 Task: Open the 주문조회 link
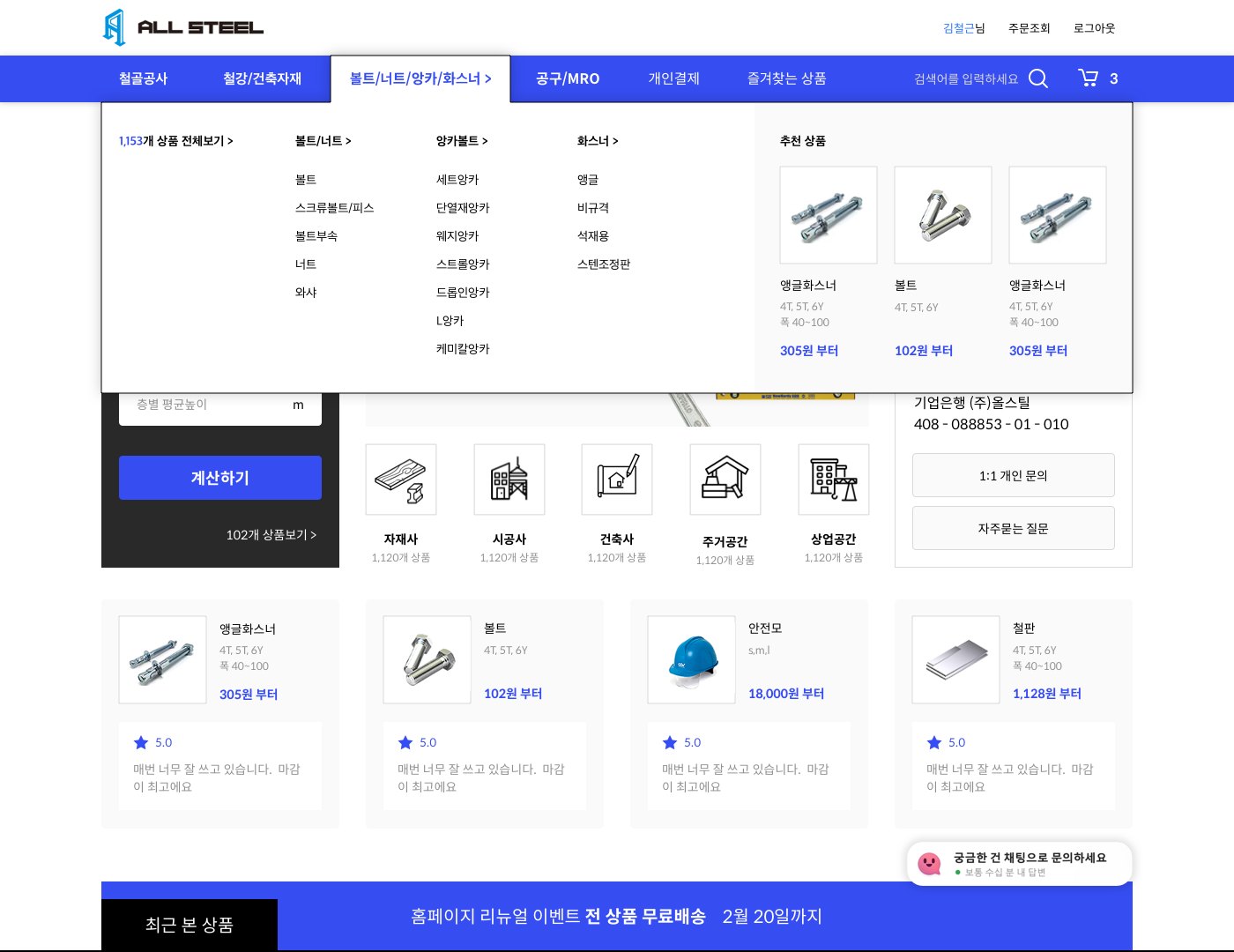pyautogui.click(x=1030, y=28)
